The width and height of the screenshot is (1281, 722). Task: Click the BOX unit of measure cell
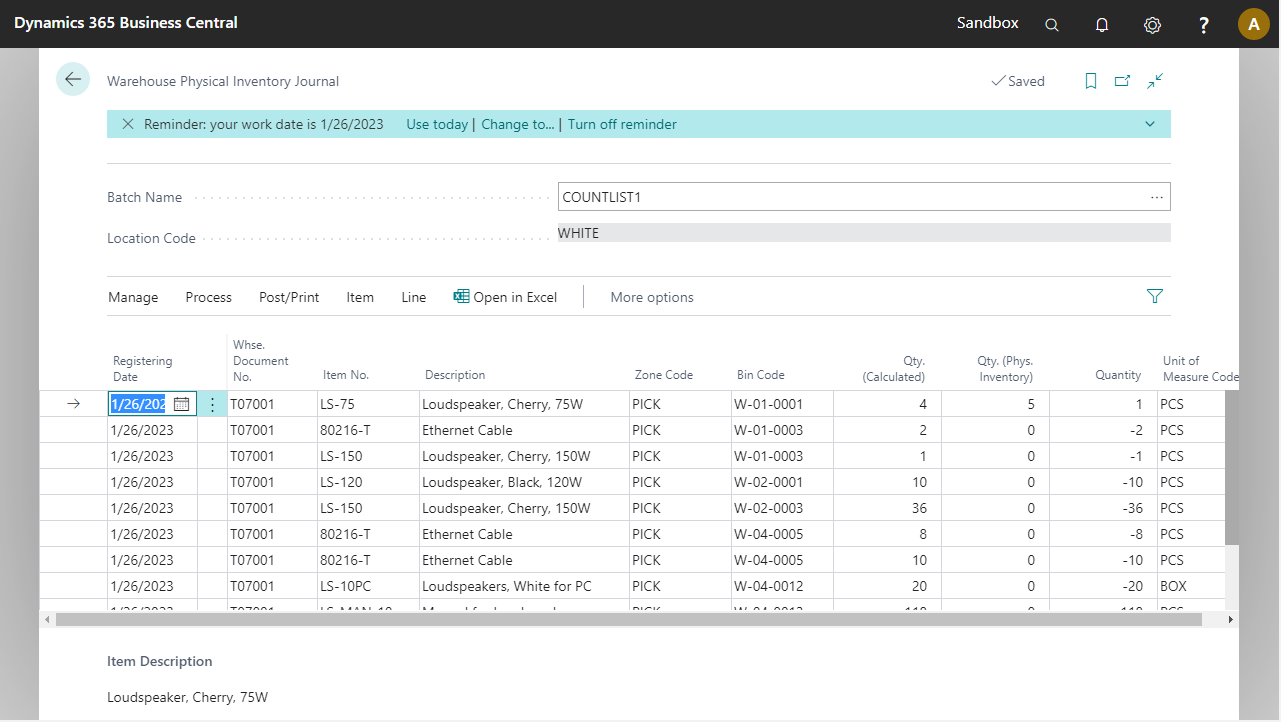click(x=1191, y=586)
